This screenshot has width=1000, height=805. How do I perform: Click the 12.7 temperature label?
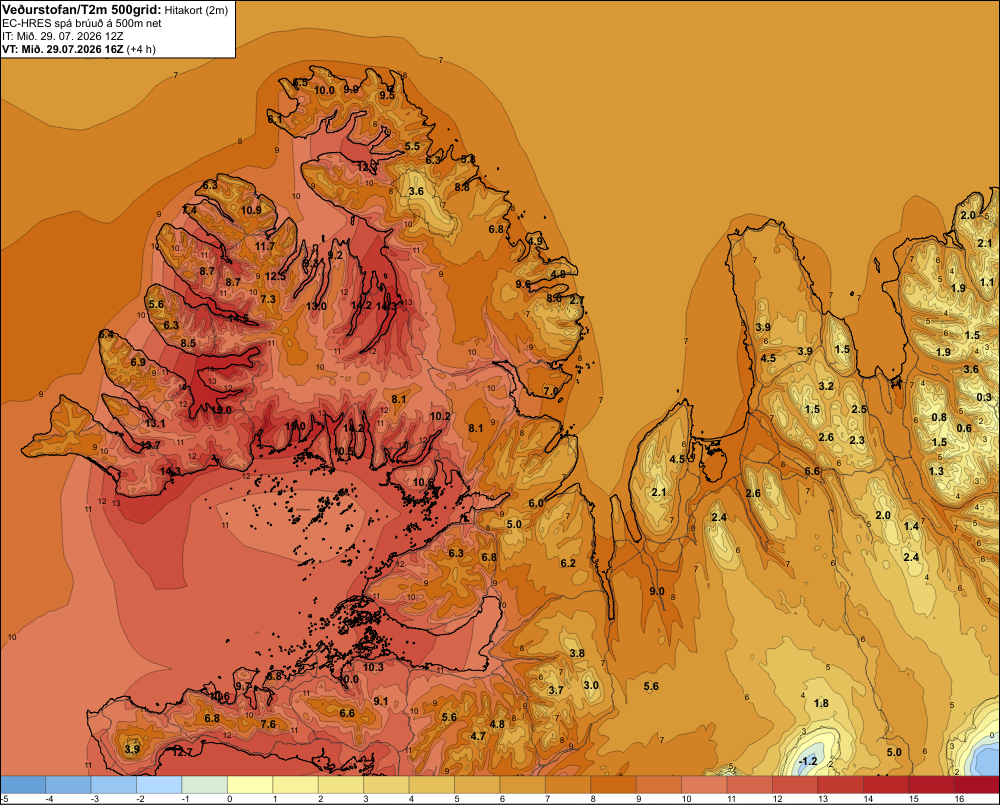click(x=182, y=753)
